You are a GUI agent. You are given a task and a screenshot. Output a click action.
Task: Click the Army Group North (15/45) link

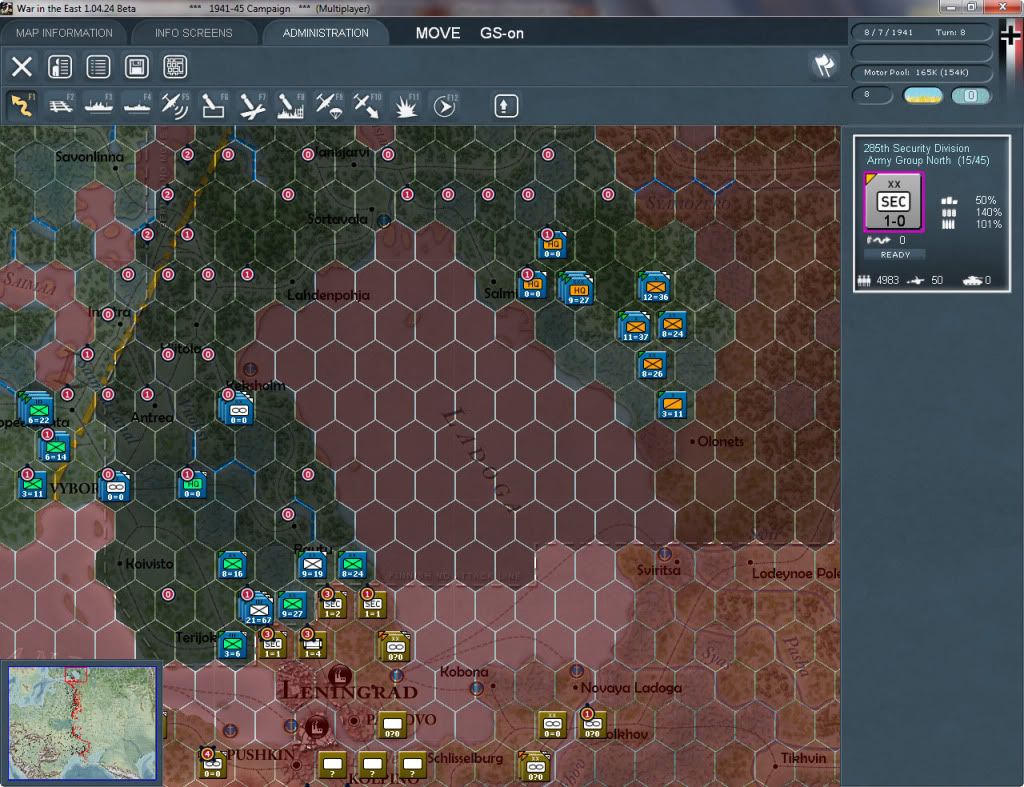coord(928,161)
